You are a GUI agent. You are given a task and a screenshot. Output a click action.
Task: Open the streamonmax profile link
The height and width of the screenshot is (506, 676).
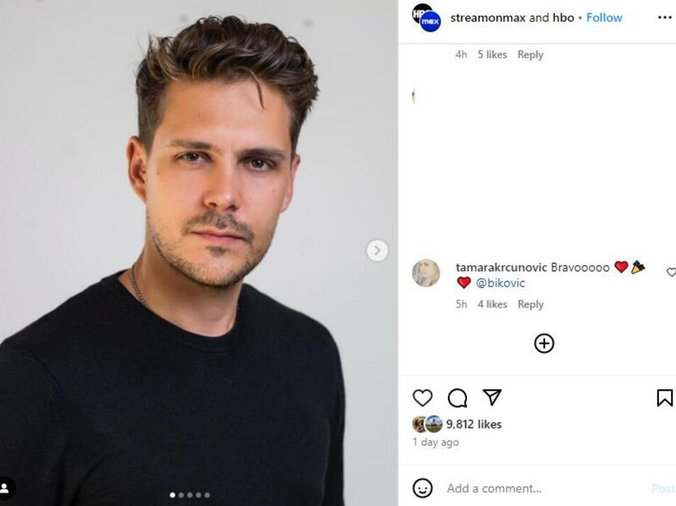(487, 18)
